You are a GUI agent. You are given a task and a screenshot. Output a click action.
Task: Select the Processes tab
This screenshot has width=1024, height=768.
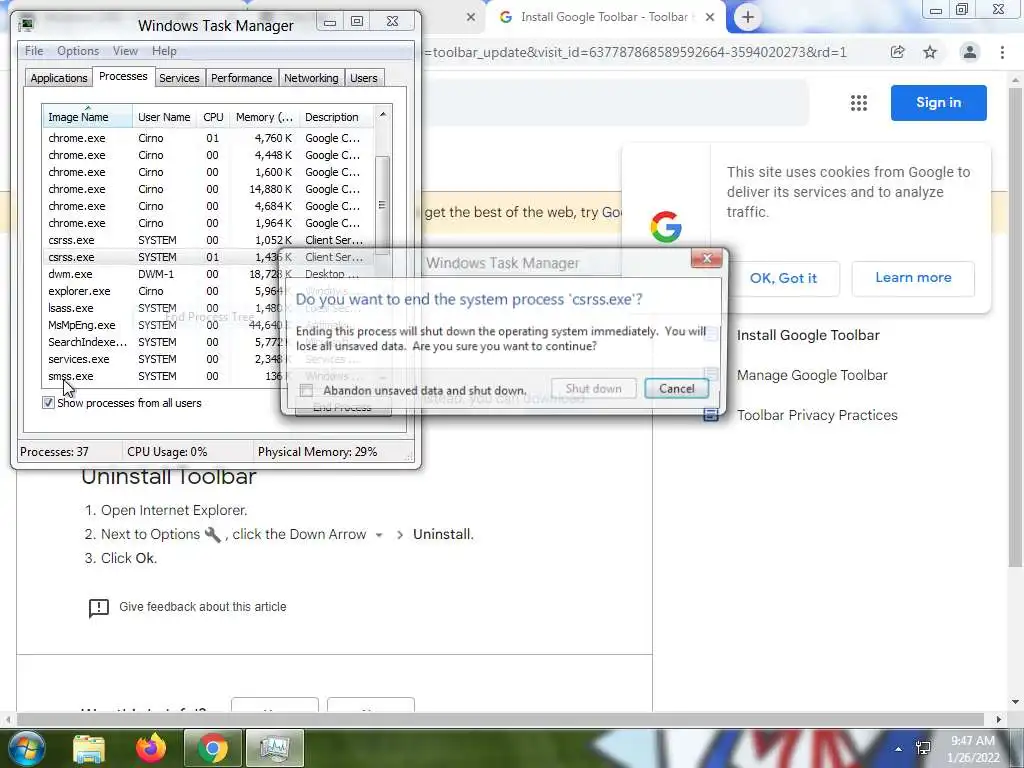123,76
